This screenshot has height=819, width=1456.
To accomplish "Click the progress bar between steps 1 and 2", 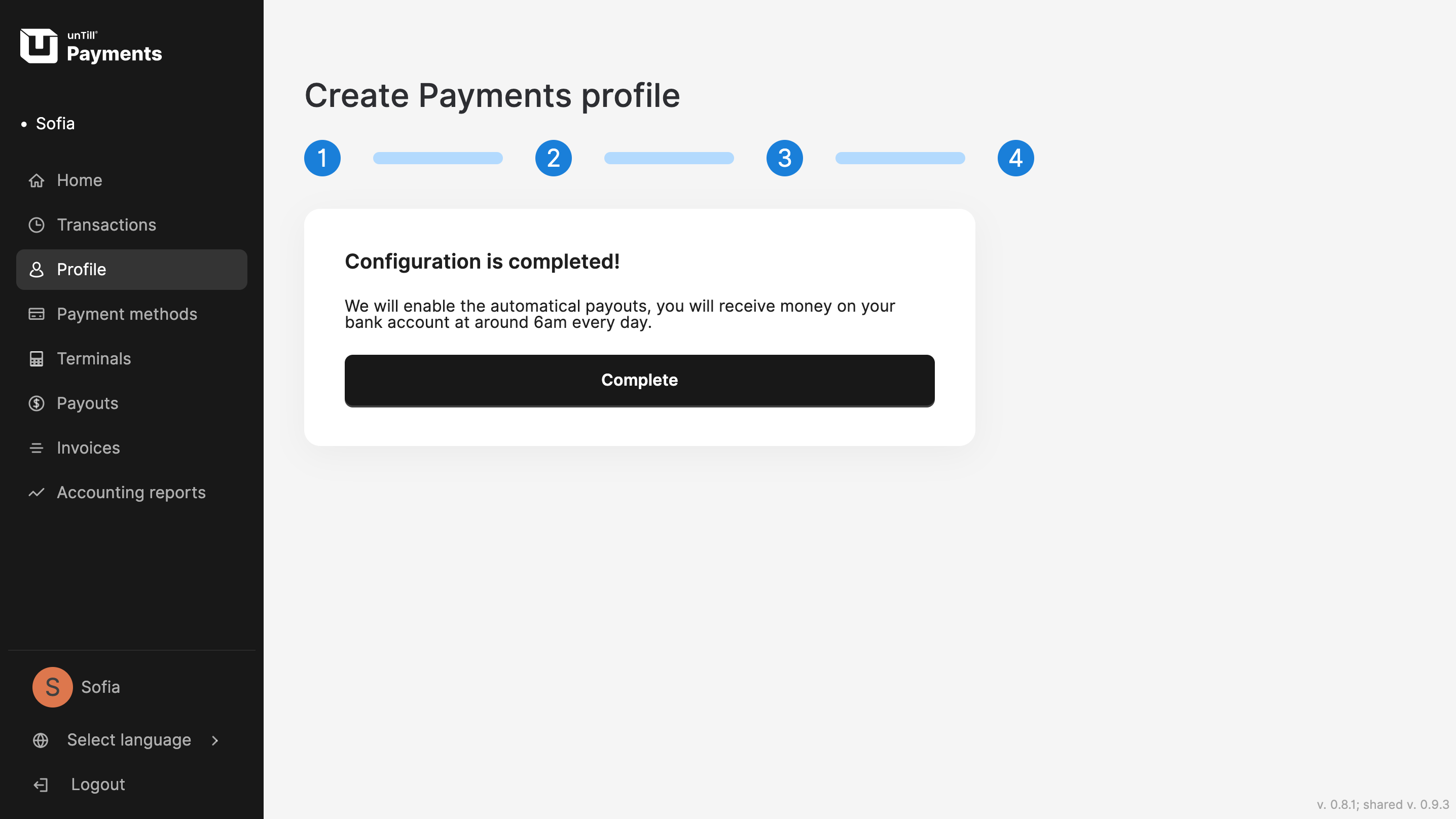I will tap(438, 158).
